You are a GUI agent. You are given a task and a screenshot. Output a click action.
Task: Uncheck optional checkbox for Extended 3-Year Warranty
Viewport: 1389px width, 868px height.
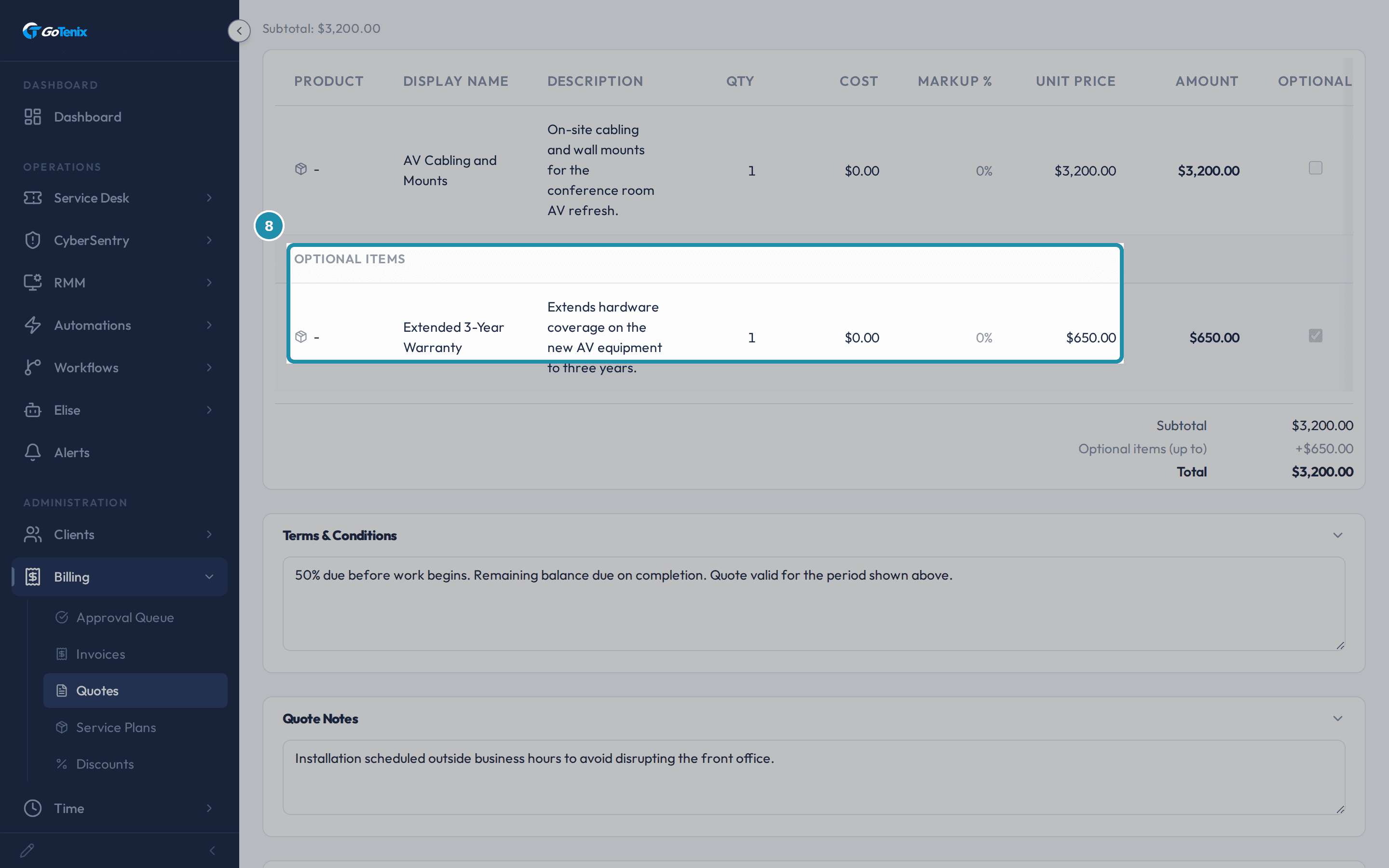coord(1316,335)
